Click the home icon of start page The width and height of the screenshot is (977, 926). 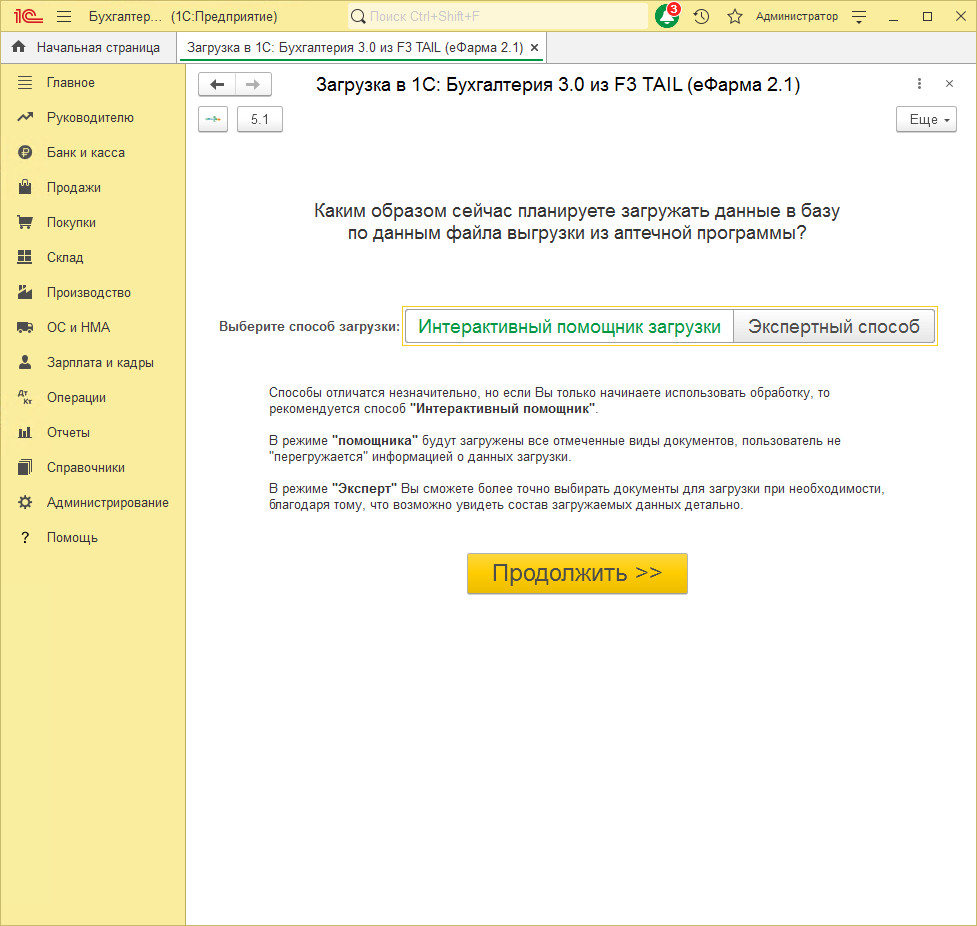click(x=19, y=47)
